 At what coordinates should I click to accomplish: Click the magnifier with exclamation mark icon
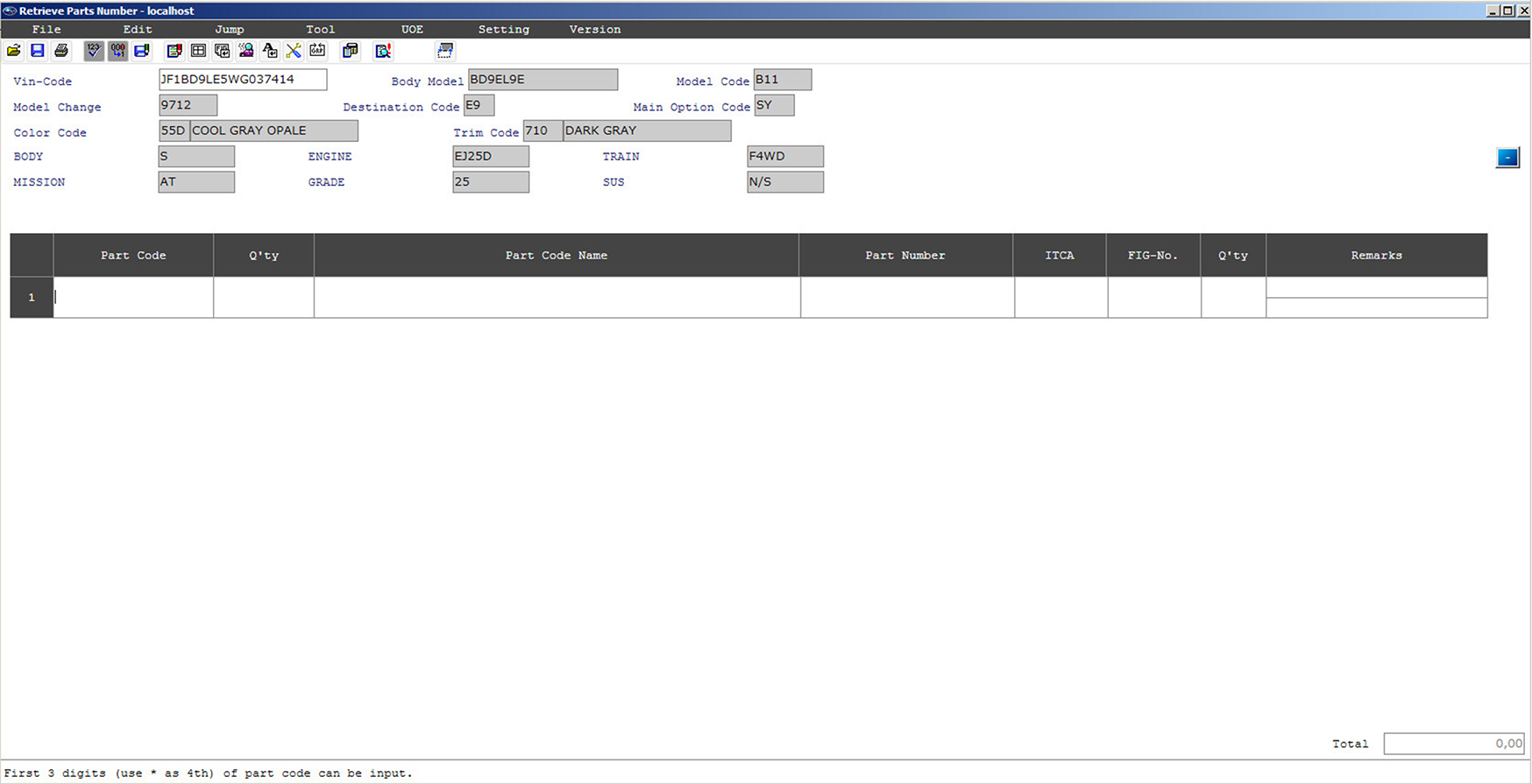click(383, 51)
